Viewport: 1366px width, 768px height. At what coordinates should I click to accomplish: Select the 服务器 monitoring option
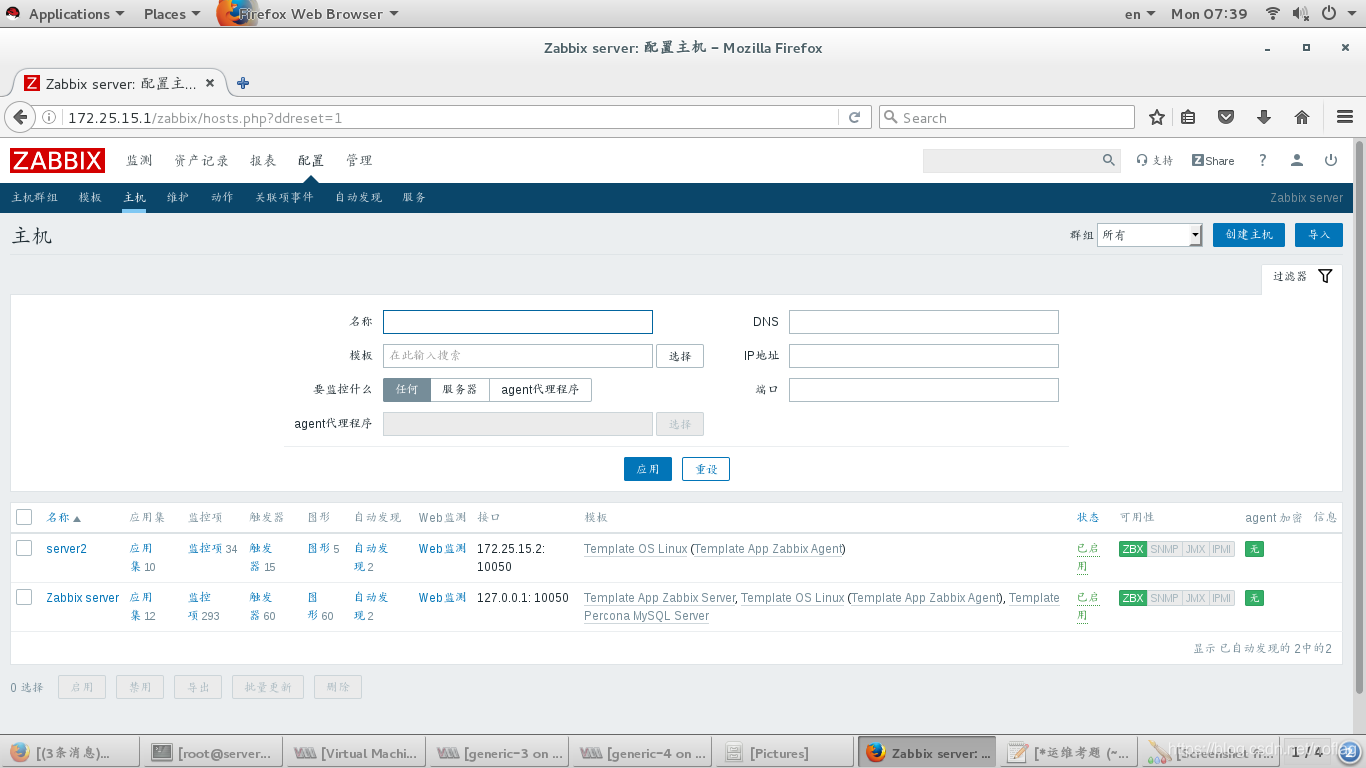(460, 390)
